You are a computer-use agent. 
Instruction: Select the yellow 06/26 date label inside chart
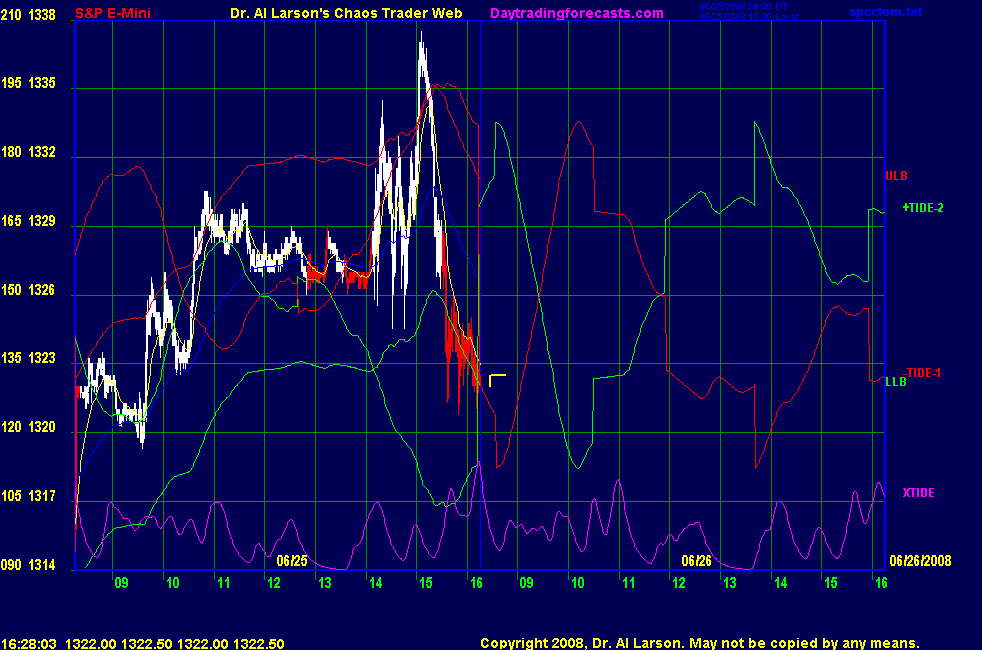(x=696, y=560)
